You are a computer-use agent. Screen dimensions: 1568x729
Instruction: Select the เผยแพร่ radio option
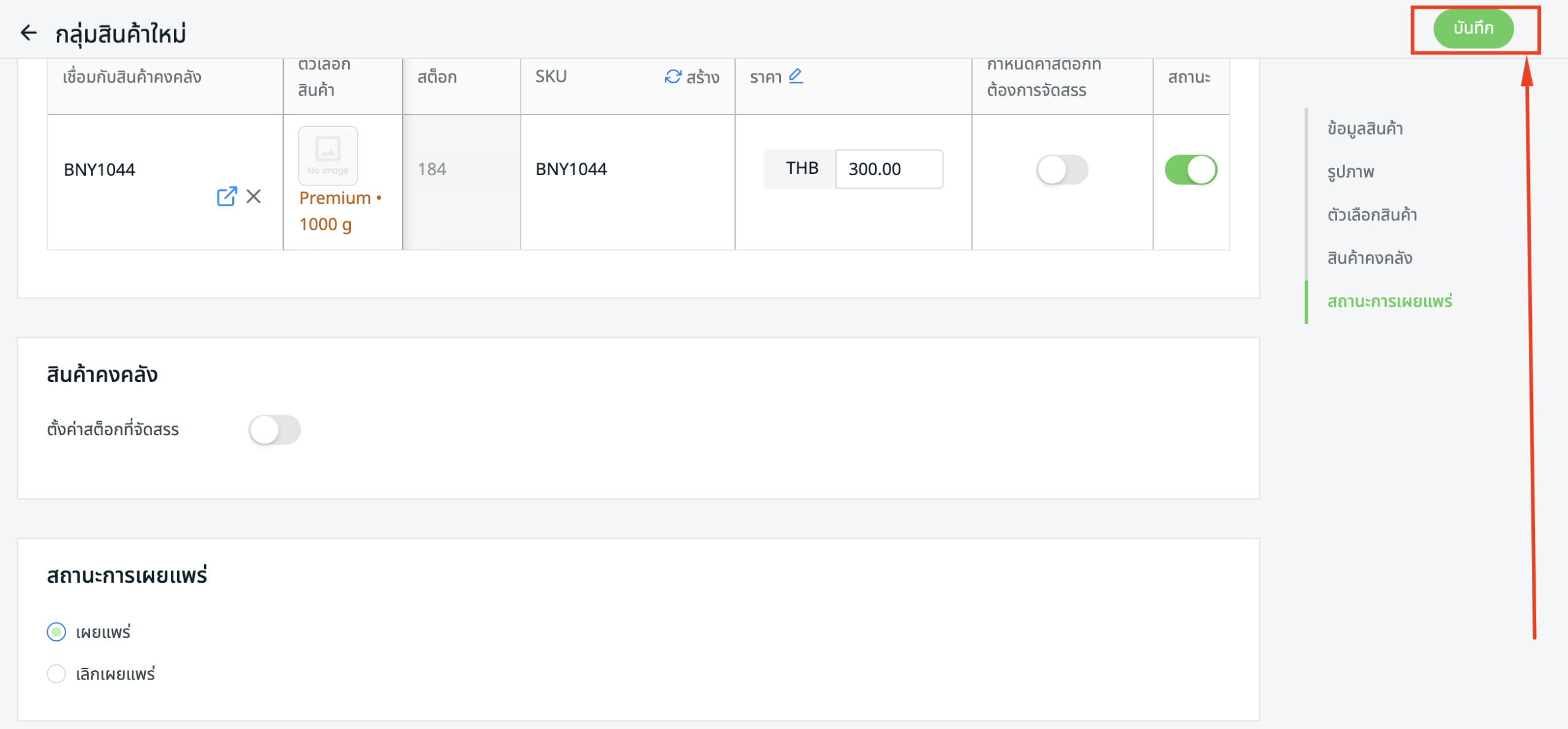[56, 632]
